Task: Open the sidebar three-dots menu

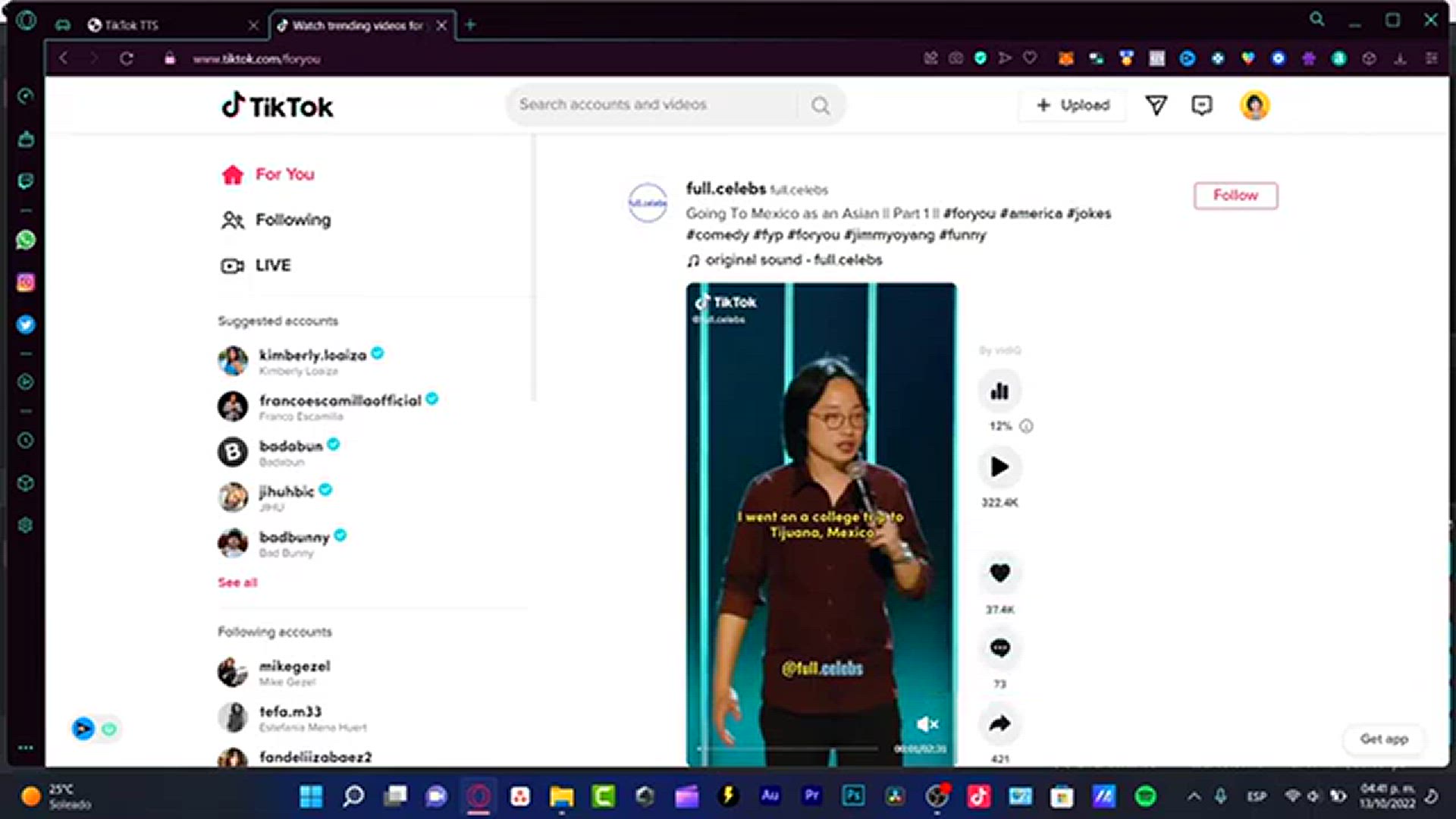Action: click(26, 748)
